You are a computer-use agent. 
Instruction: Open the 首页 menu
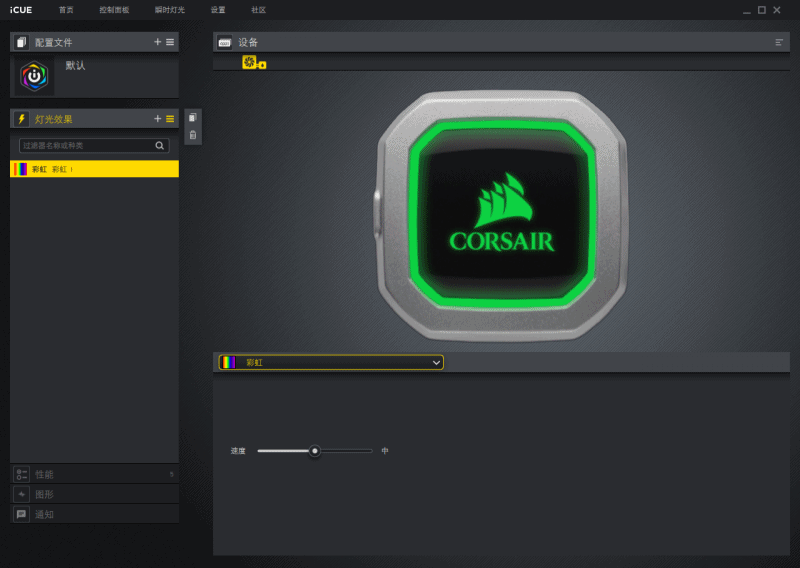pyautogui.click(x=66, y=10)
